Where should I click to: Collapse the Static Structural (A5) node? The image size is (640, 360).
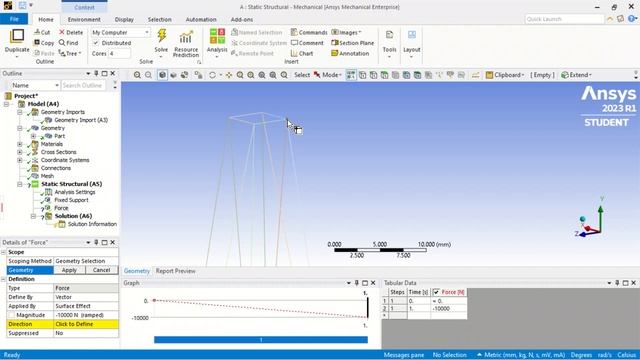tap(20, 184)
